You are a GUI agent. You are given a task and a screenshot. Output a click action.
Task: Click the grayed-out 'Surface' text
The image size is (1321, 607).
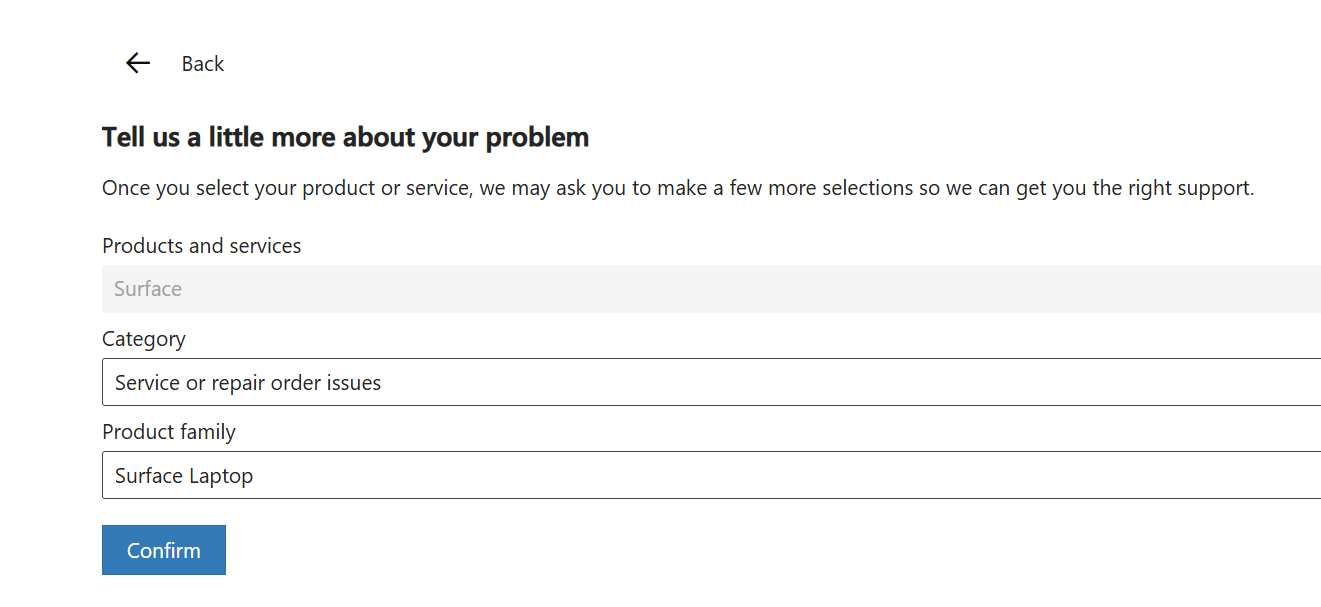(x=148, y=289)
